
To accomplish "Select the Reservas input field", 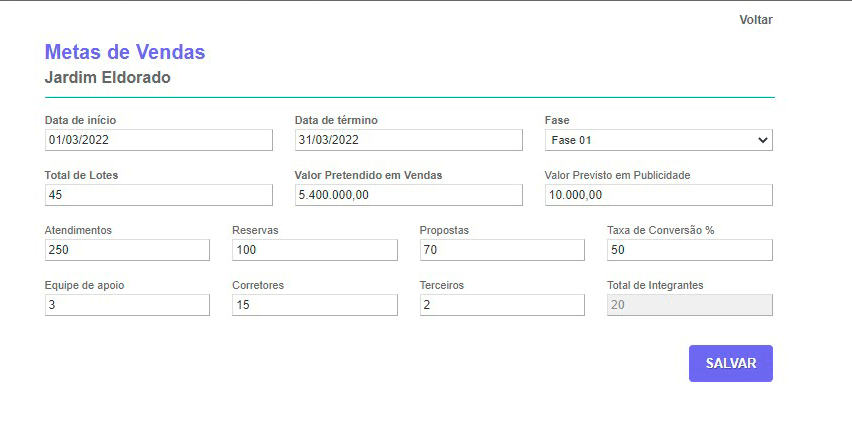I will 314,250.
